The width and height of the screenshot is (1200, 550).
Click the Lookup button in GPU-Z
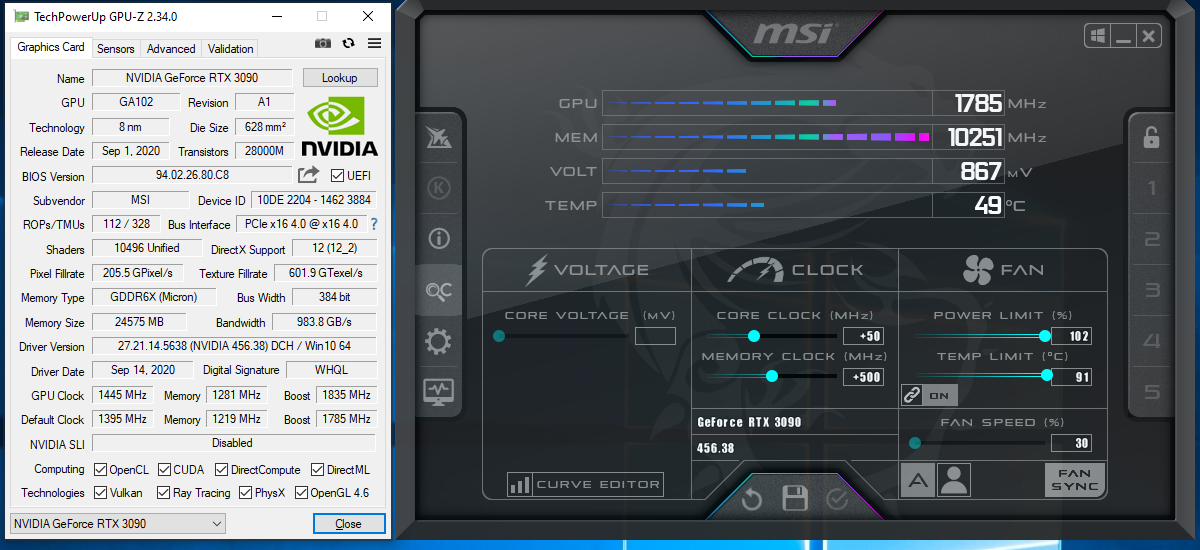pyautogui.click(x=340, y=78)
